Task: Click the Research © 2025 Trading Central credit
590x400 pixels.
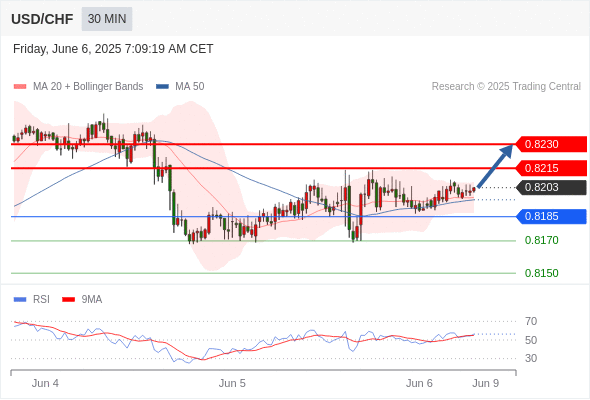Action: tap(506, 87)
